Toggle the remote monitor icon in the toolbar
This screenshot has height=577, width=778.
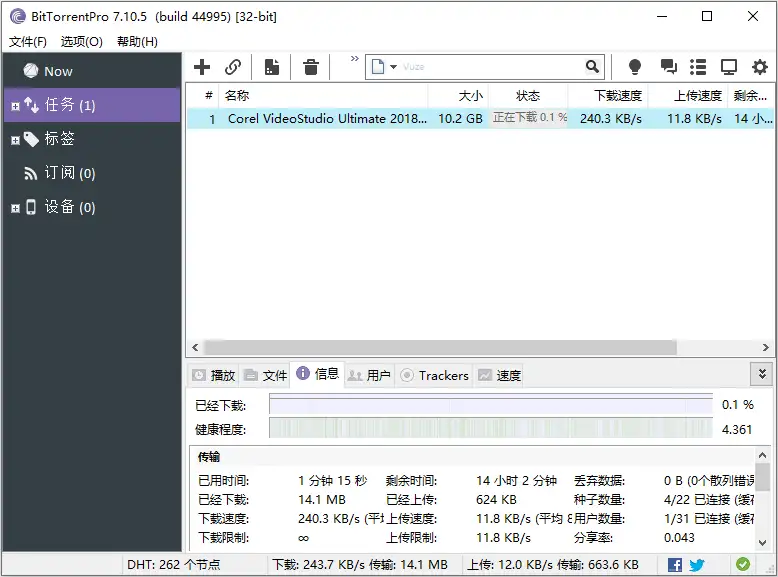click(729, 67)
